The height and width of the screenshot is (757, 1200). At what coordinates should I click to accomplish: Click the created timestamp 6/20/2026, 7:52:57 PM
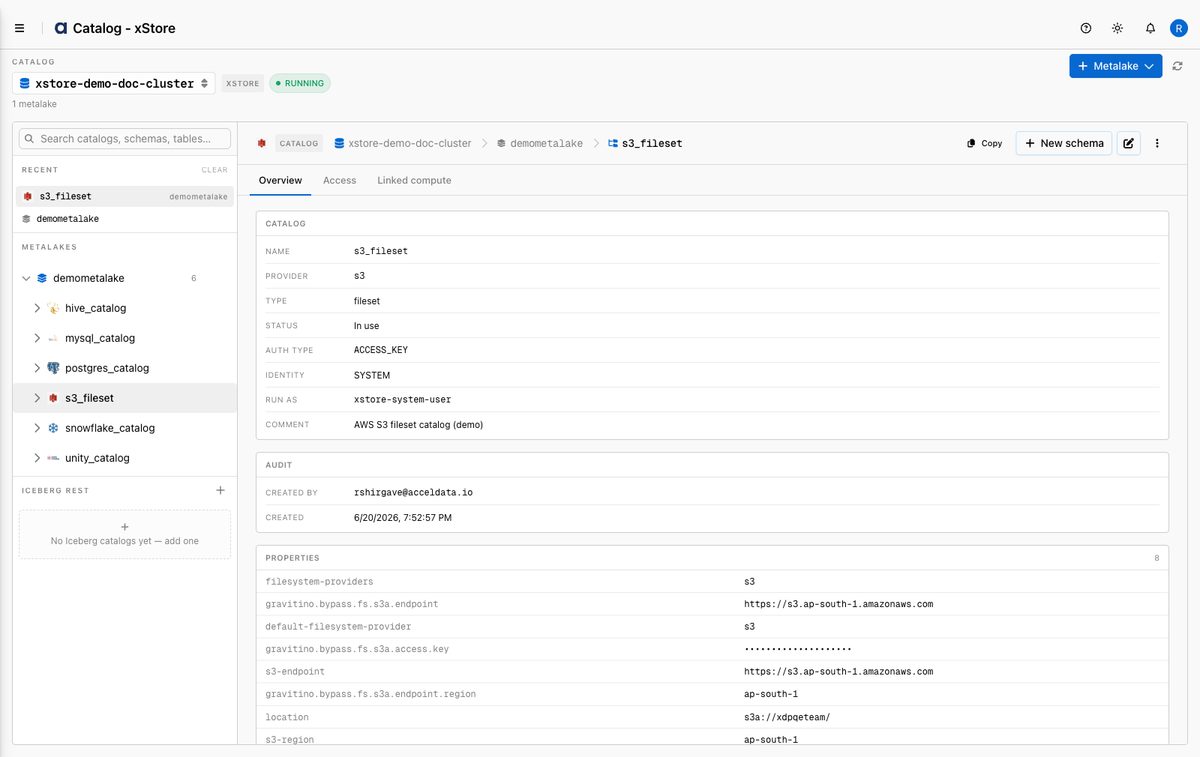(x=403, y=517)
